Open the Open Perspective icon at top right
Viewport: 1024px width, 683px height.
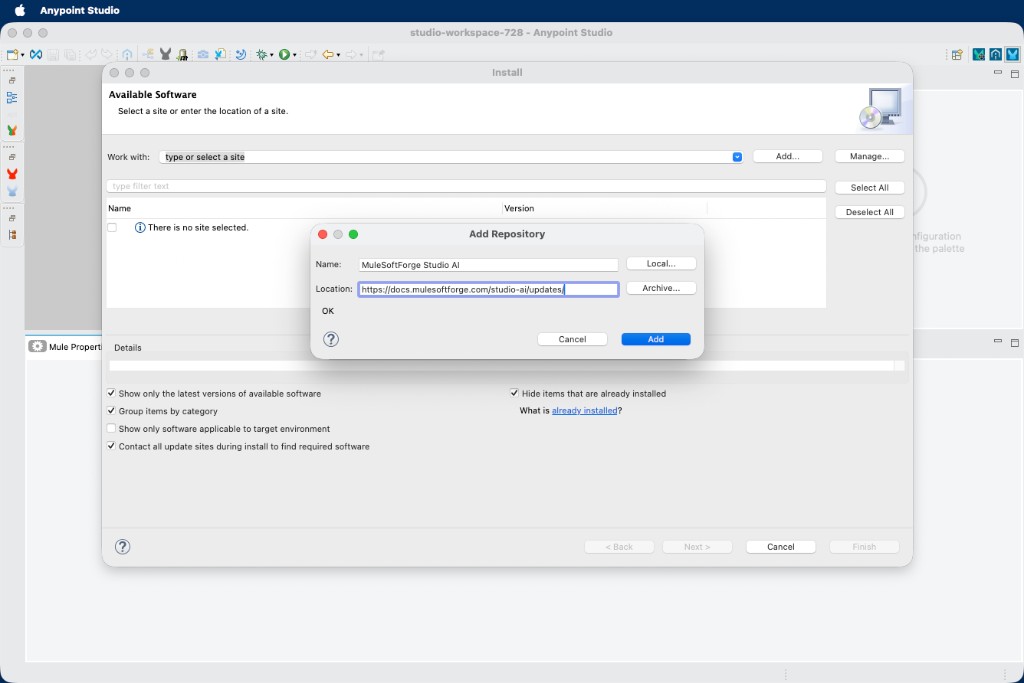[957, 55]
